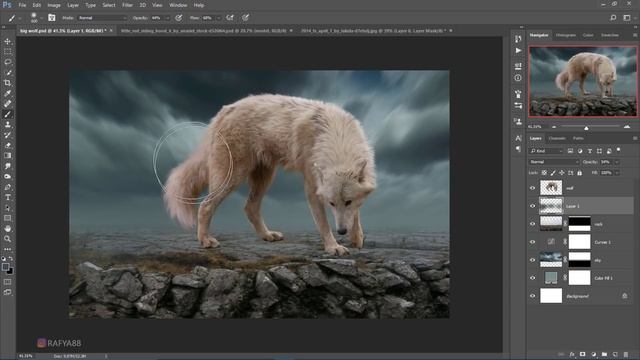This screenshot has width=640, height=360.
Task: Click the delete layer trash icon
Action: coord(626,354)
